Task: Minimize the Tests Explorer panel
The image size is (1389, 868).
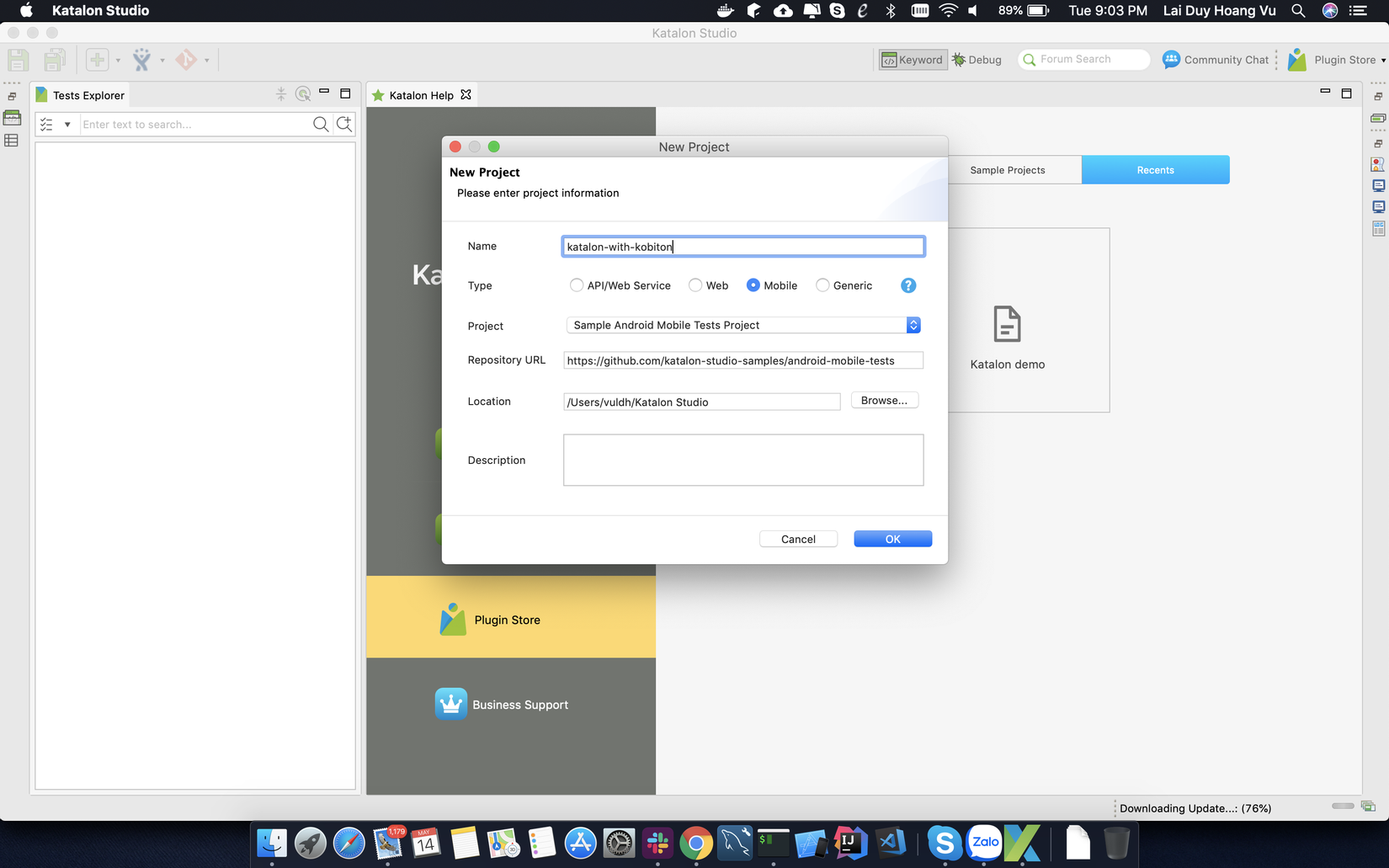Action: tap(324, 92)
